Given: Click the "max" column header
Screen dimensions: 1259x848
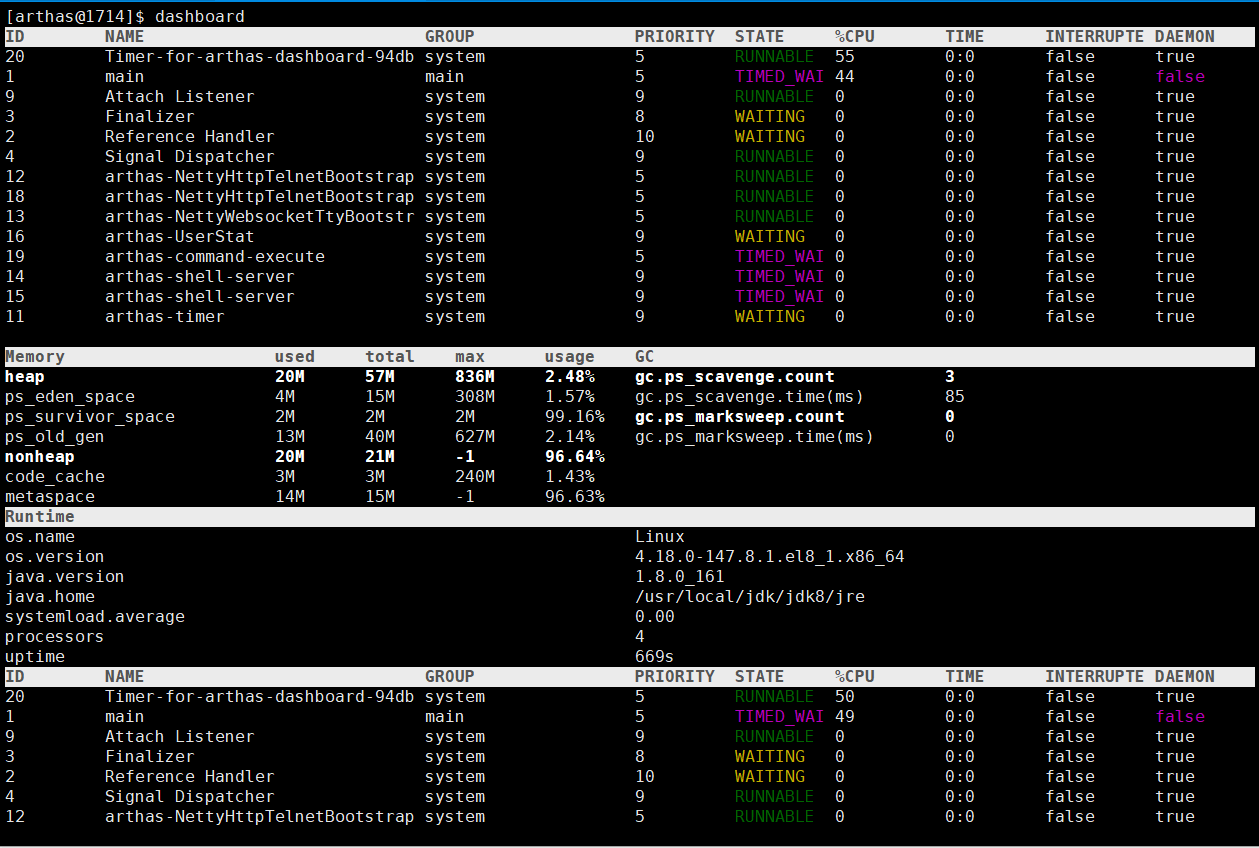Looking at the screenshot, I should 470,357.
